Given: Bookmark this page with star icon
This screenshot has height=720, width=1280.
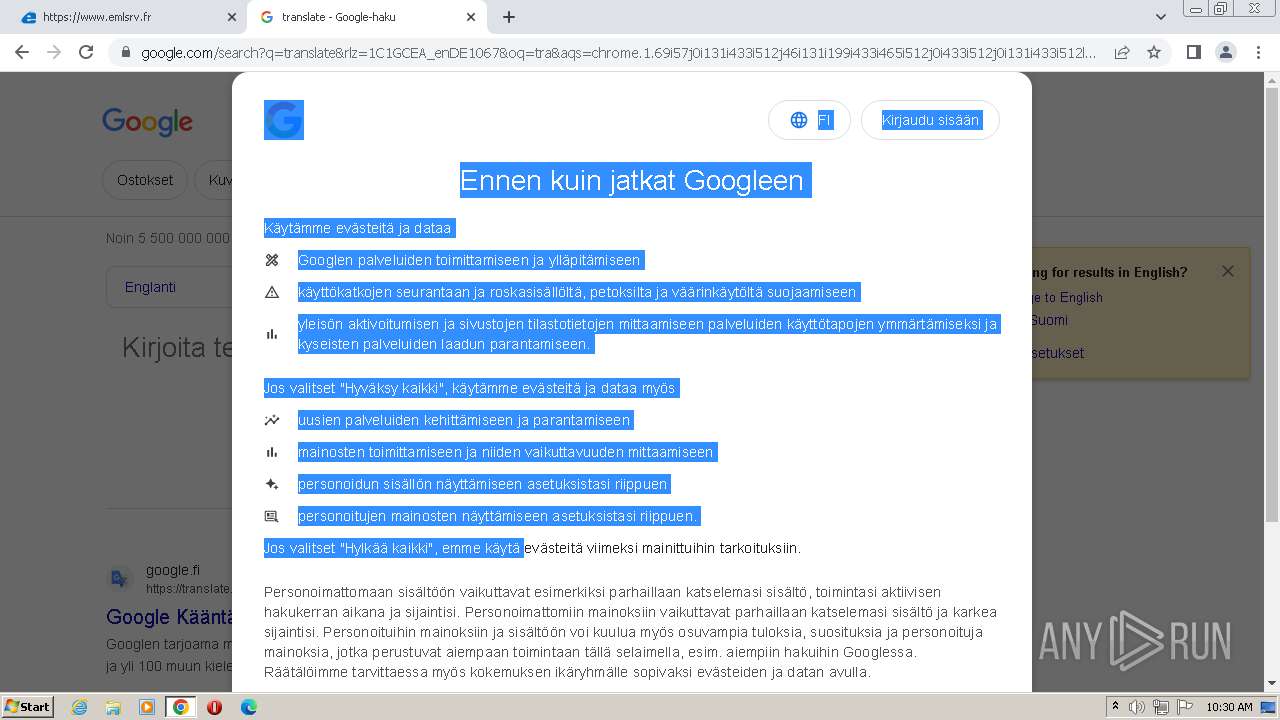Looking at the screenshot, I should [x=1154, y=52].
